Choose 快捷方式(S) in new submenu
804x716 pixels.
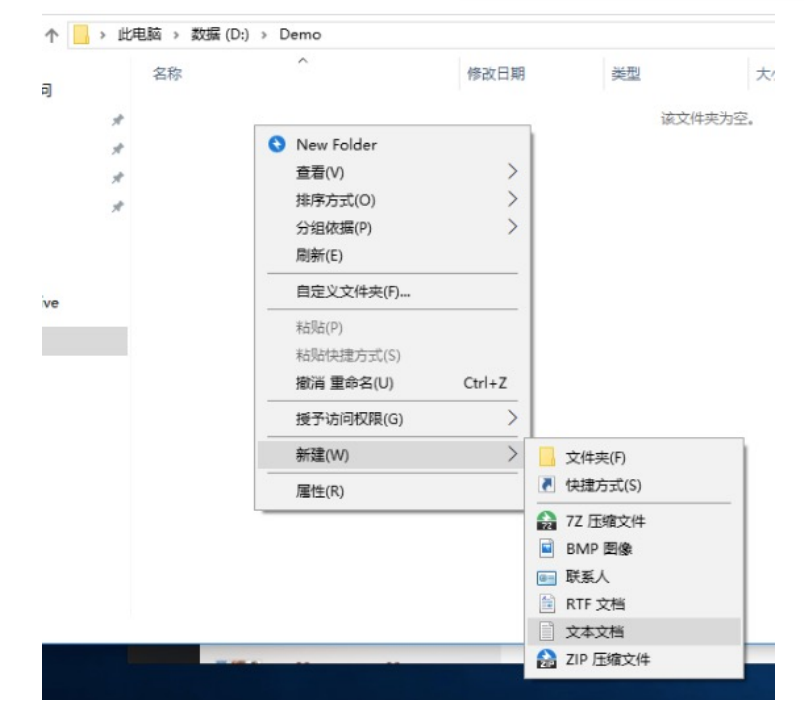[634, 485]
